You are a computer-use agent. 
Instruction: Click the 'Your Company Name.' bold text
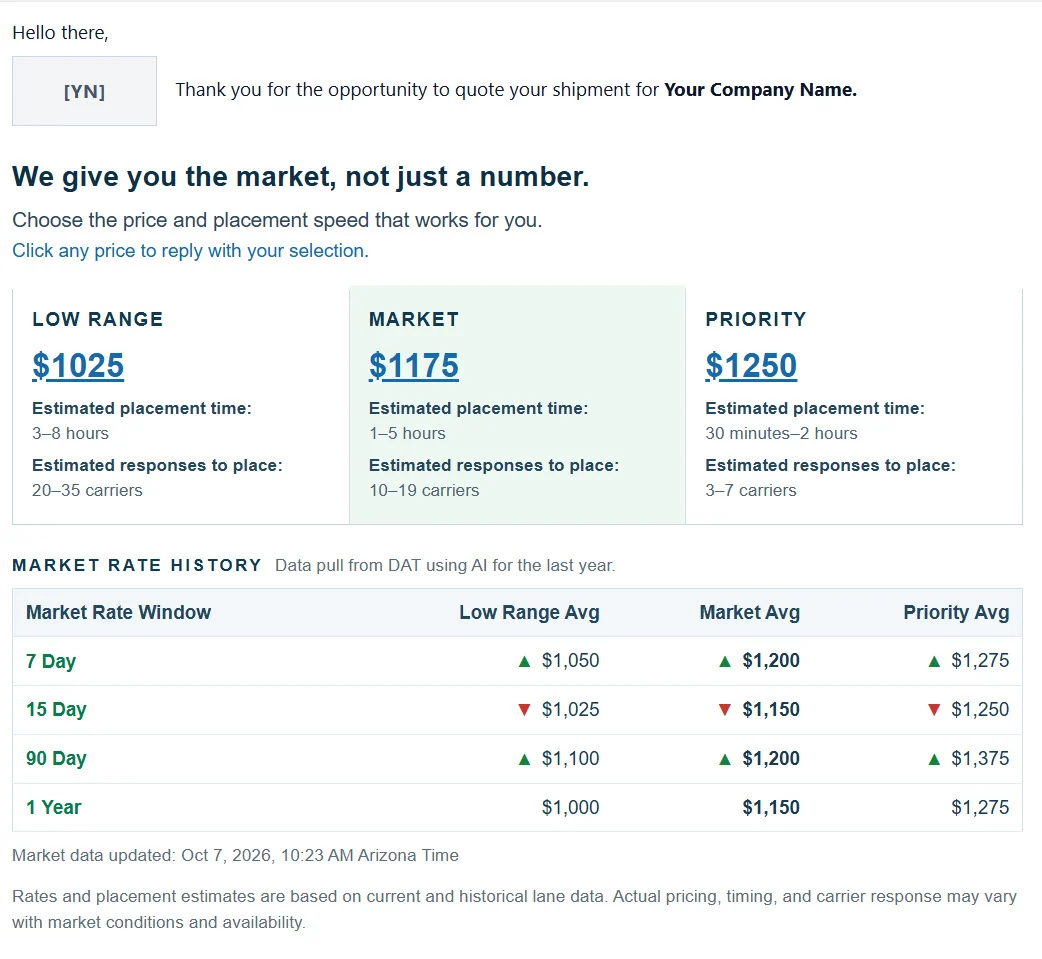click(x=760, y=90)
